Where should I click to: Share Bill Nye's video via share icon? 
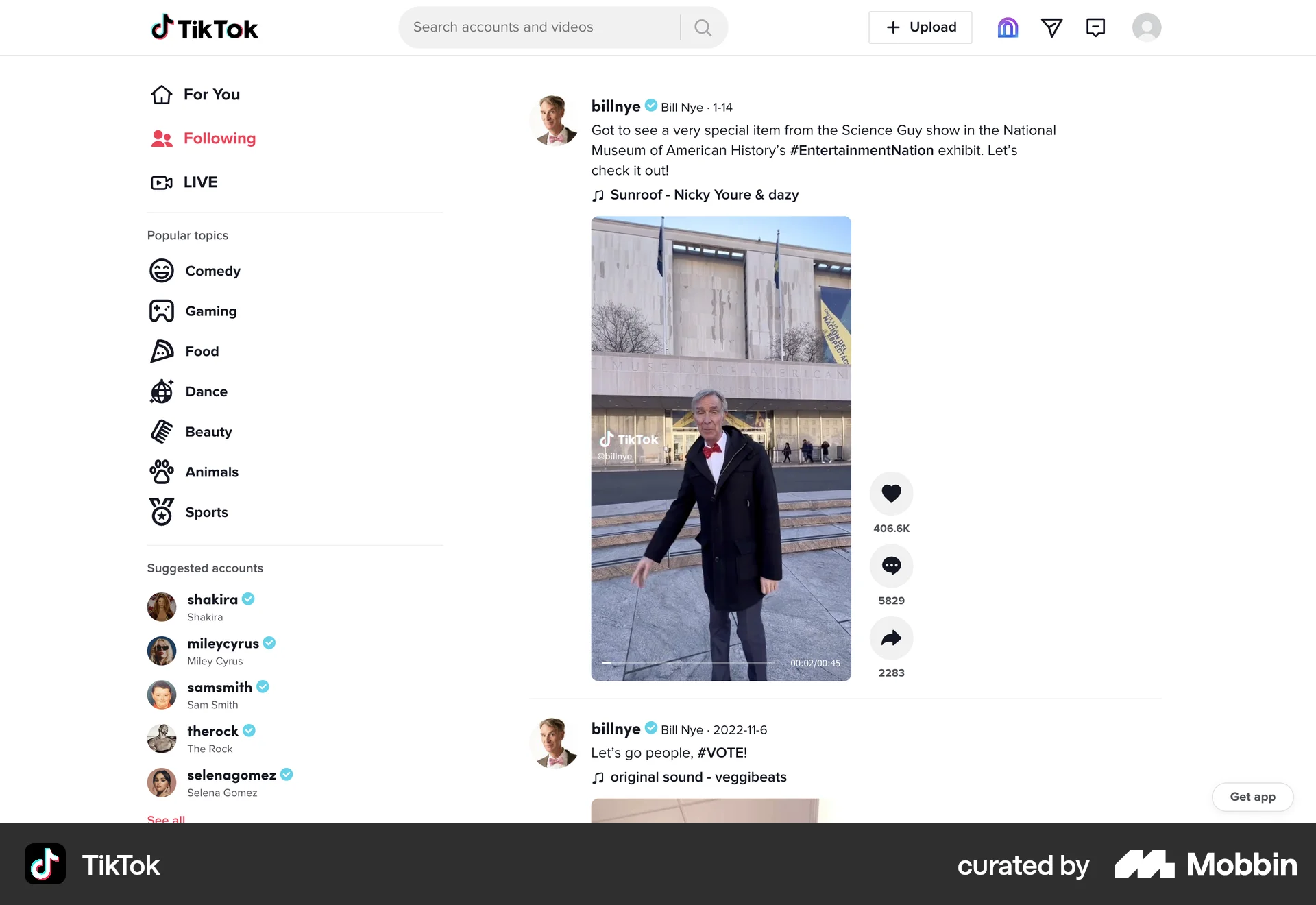click(x=891, y=638)
